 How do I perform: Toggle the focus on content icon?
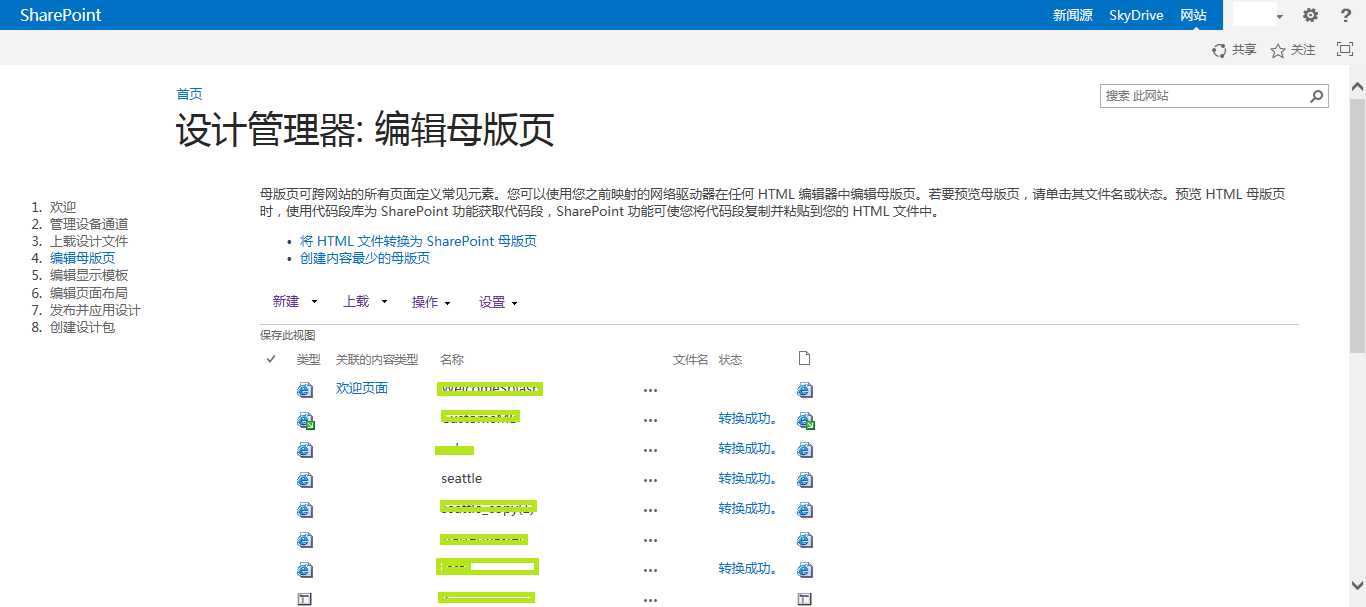coord(1345,49)
